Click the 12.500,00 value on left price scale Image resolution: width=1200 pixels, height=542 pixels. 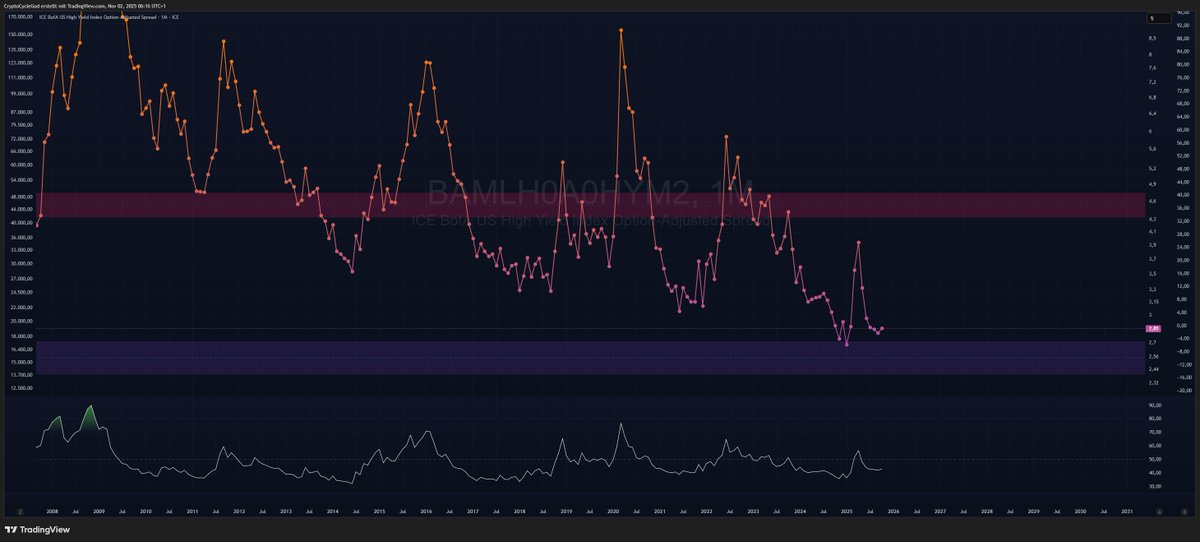[21, 388]
